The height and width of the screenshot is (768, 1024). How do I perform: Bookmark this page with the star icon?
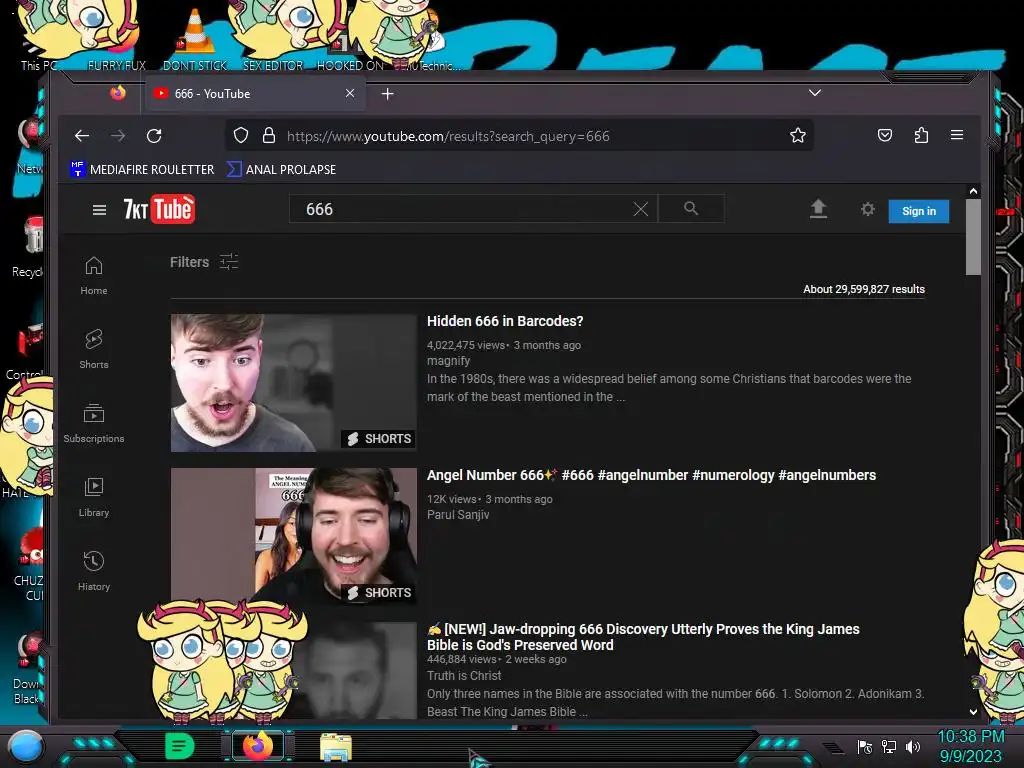797,135
